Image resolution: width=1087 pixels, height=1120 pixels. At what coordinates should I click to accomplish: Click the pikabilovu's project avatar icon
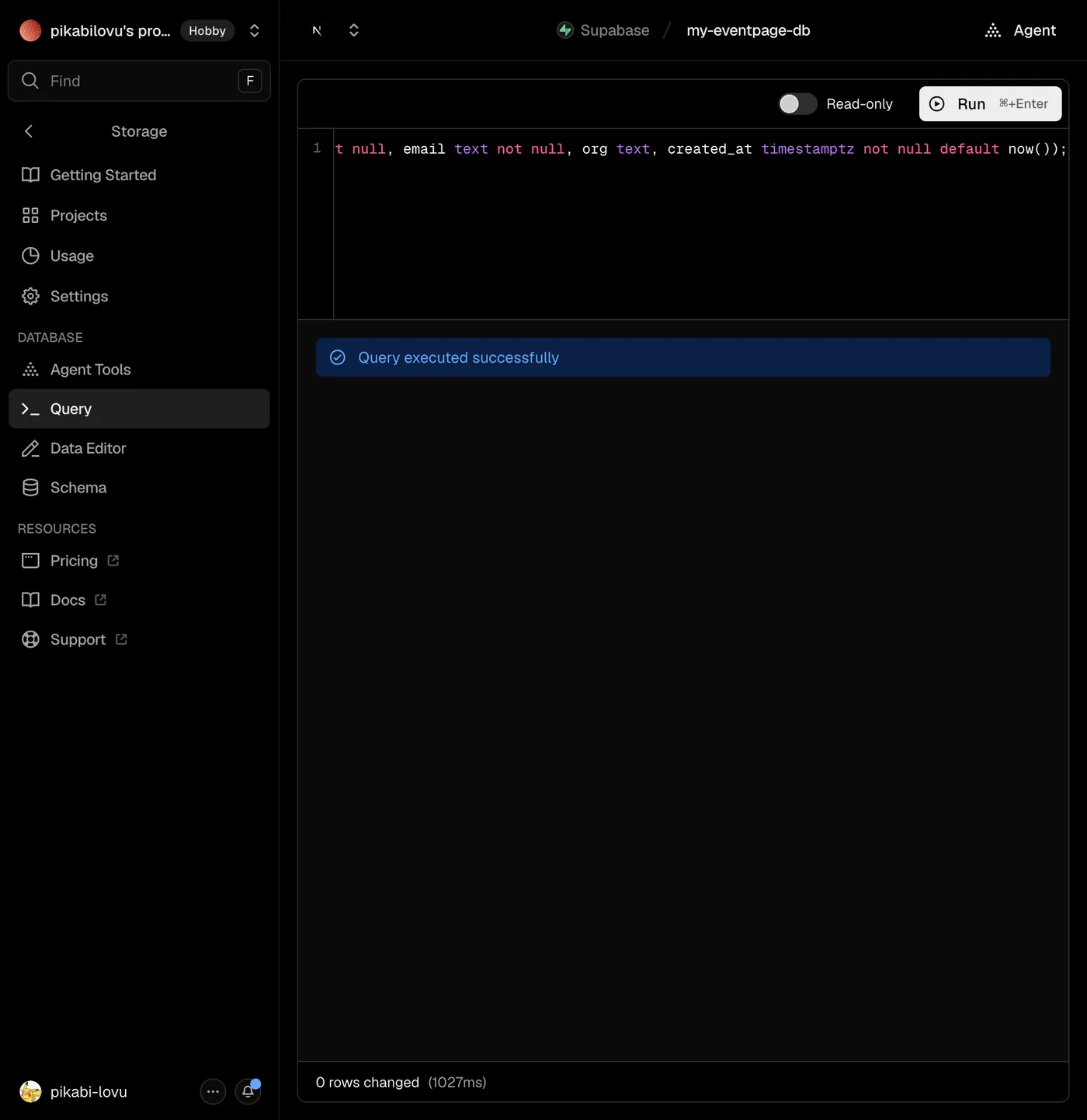click(x=30, y=31)
